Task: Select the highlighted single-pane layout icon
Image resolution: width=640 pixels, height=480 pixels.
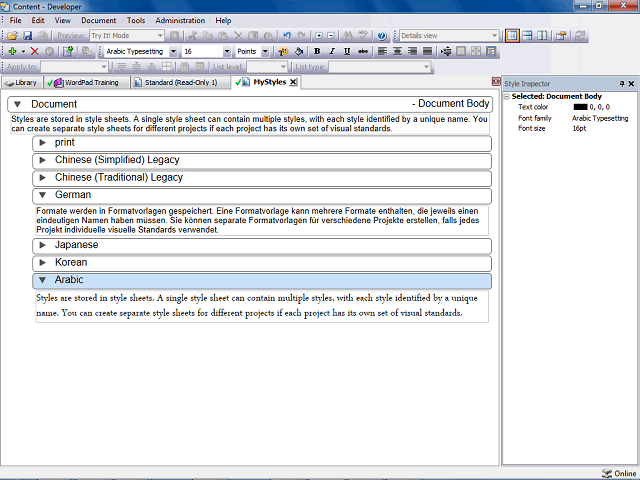Action: pyautogui.click(x=512, y=36)
